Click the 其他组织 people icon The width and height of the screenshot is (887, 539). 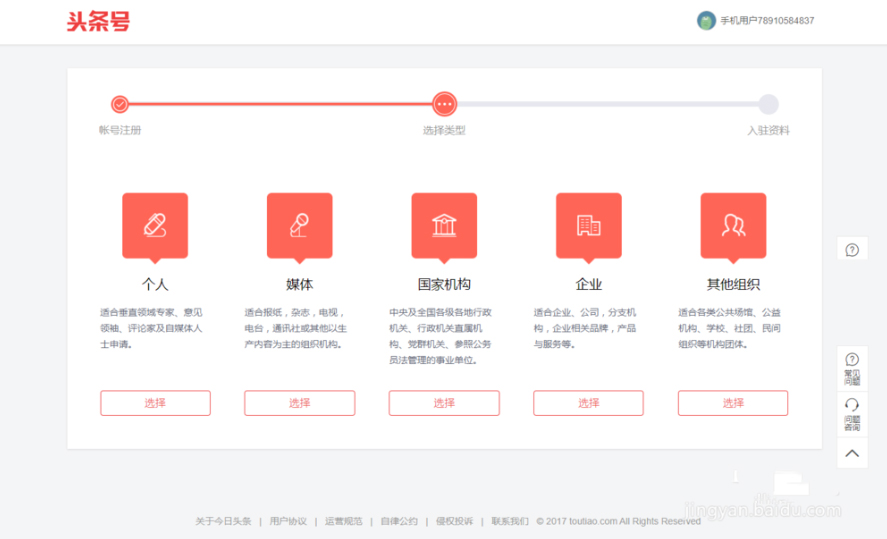coord(733,224)
